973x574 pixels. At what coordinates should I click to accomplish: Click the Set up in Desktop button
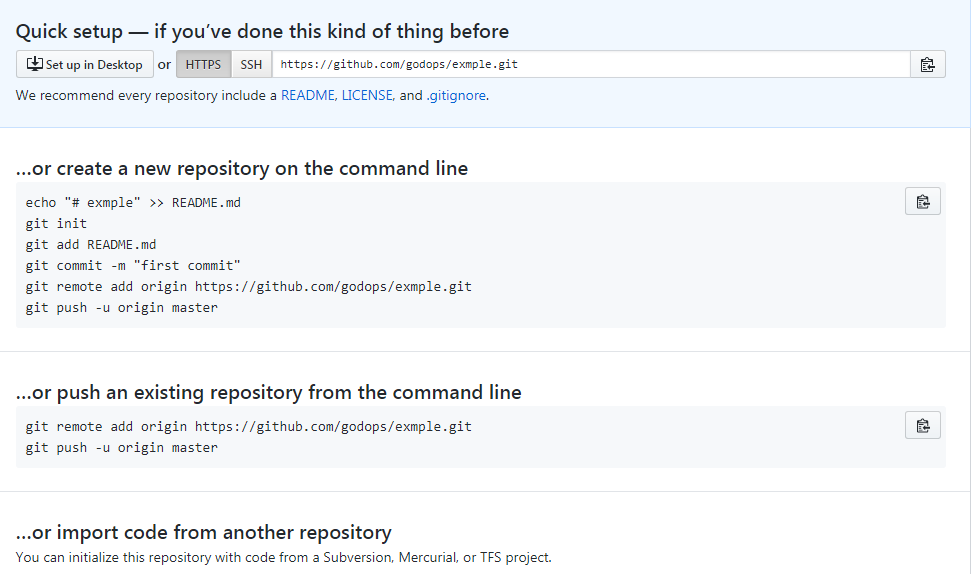coord(85,65)
